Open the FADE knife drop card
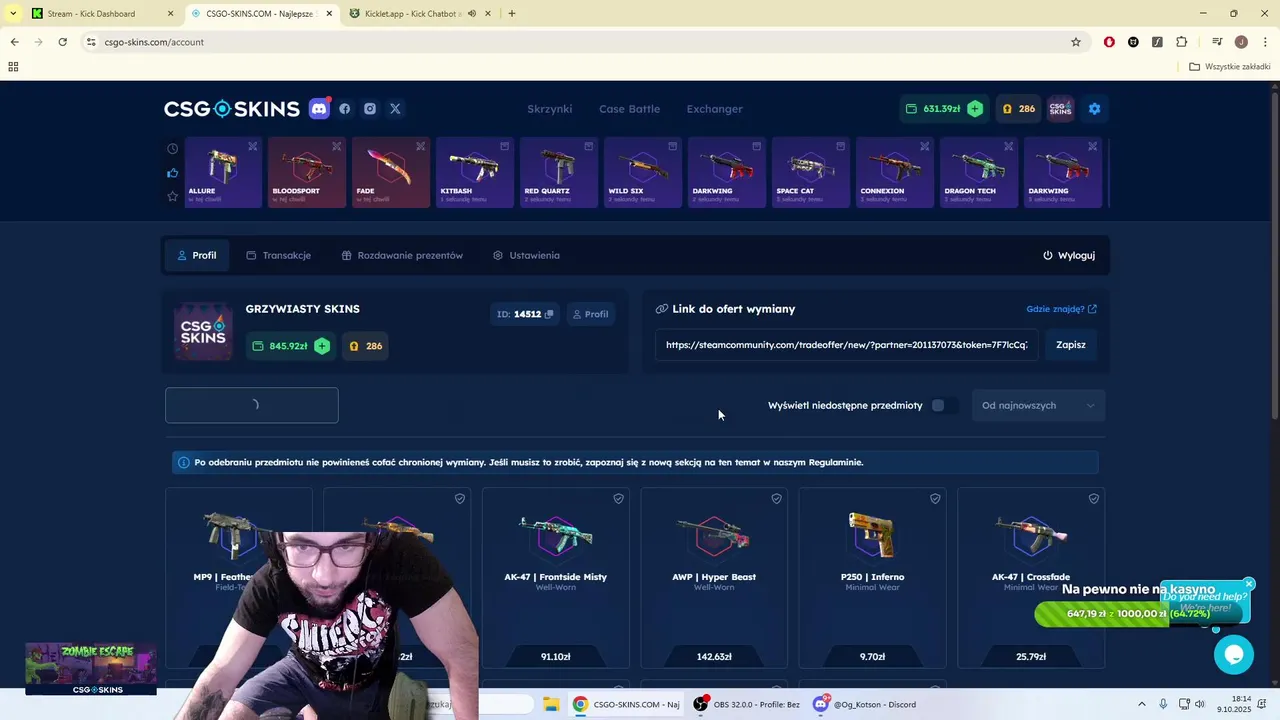The height and width of the screenshot is (720, 1280). [x=392, y=173]
